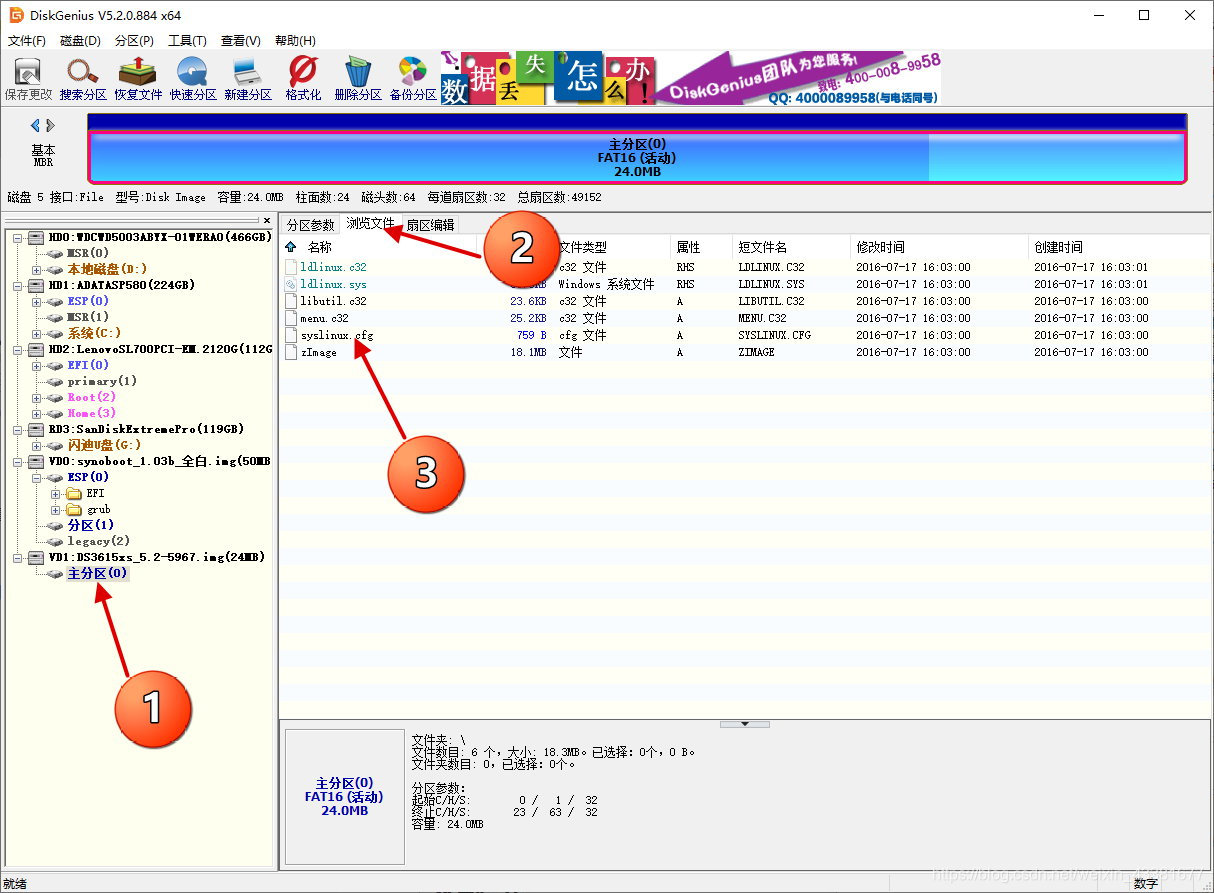Expand the grub folder node
The height and width of the screenshot is (893, 1214).
[x=55, y=510]
